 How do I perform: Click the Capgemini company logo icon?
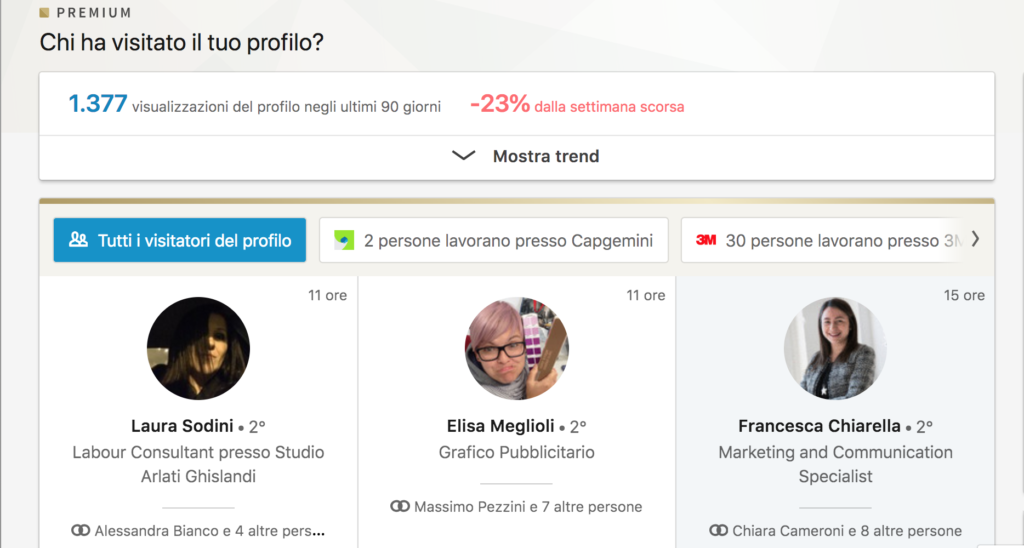[x=344, y=240]
